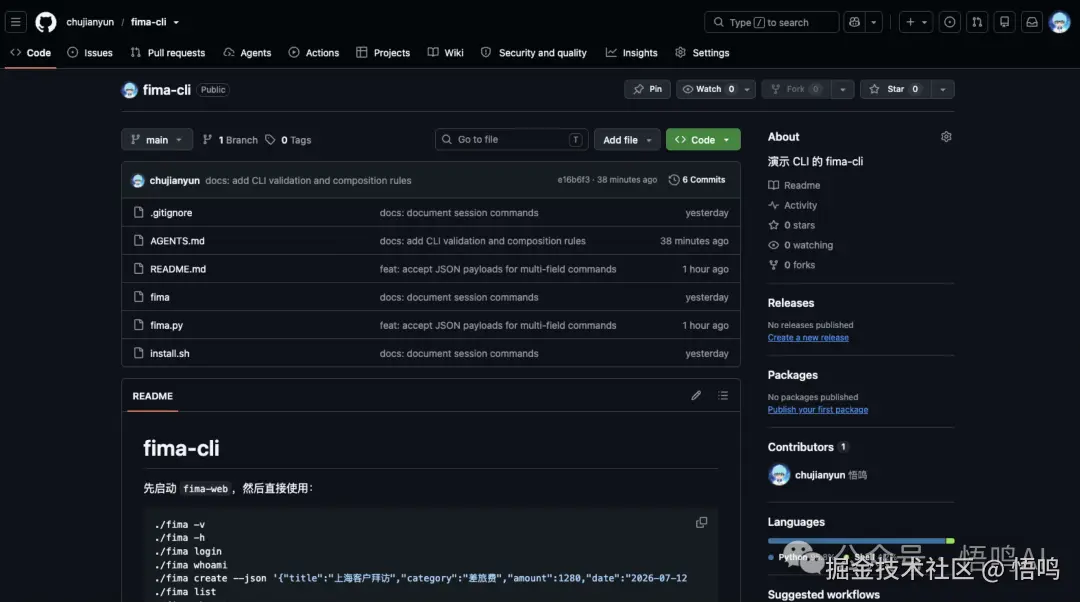
Task: Open the AGENTS.md file icon
Action: 138,240
